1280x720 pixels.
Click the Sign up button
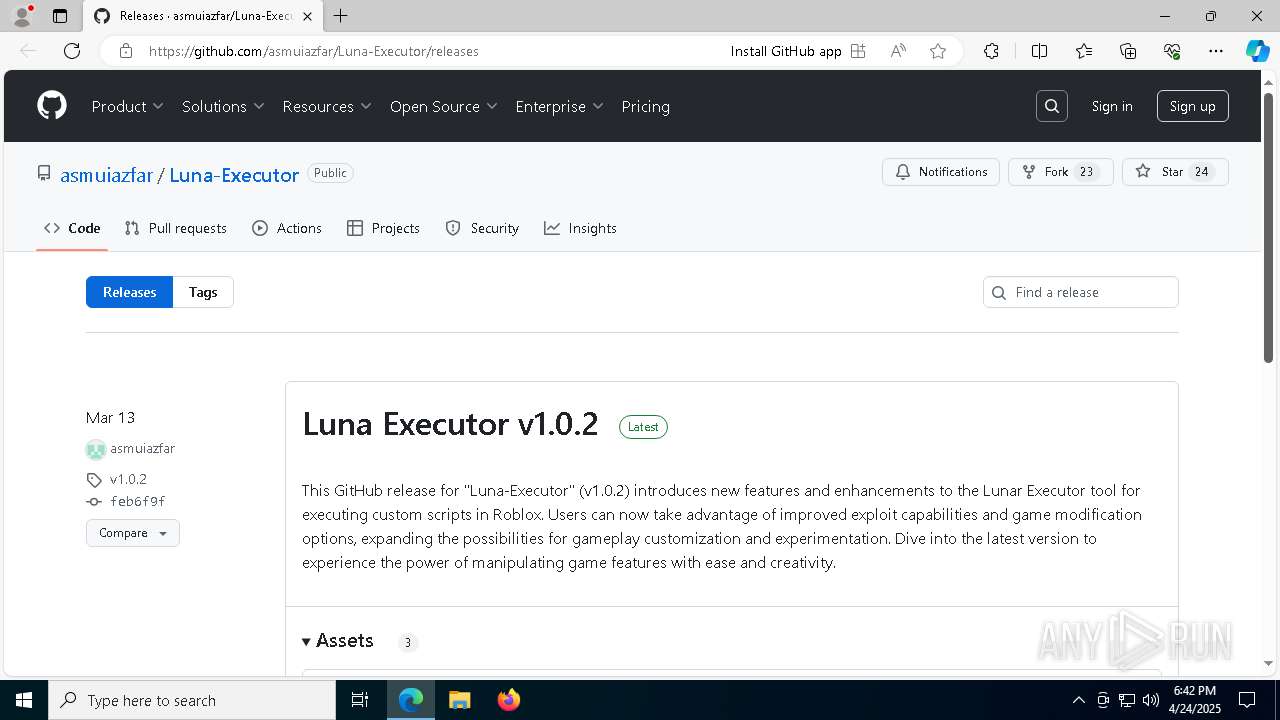coord(1193,106)
